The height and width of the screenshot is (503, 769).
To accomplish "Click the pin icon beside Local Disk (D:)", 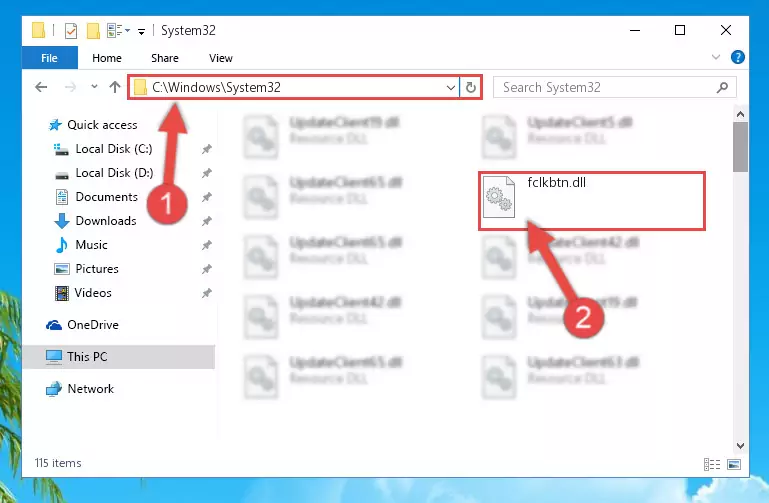I will point(206,173).
